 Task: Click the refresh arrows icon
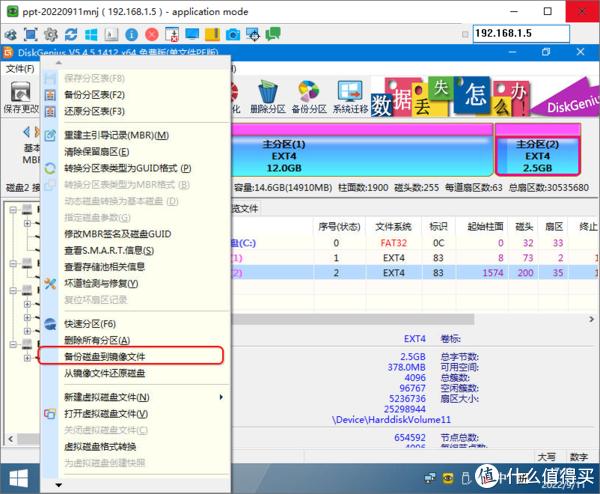point(71,34)
